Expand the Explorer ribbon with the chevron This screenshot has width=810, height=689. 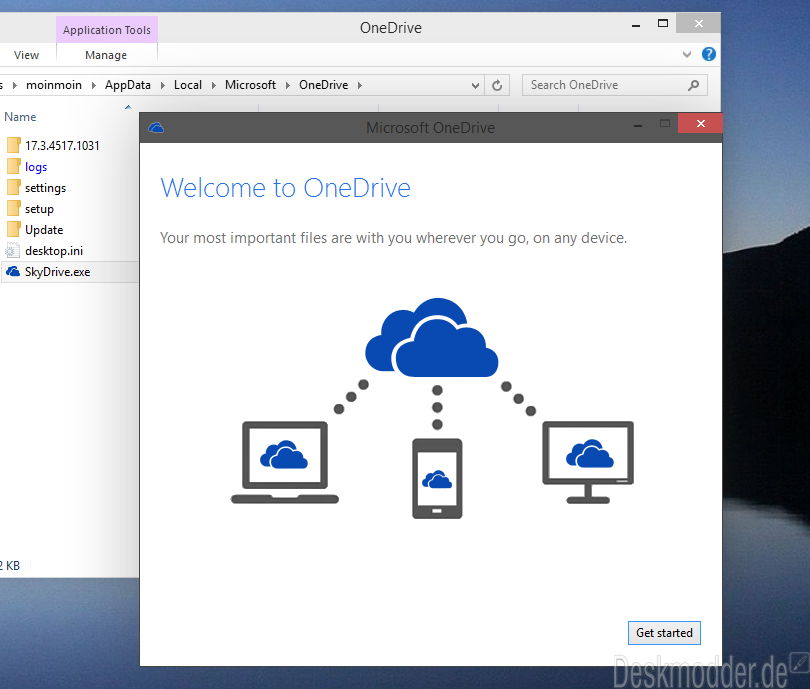tap(687, 54)
